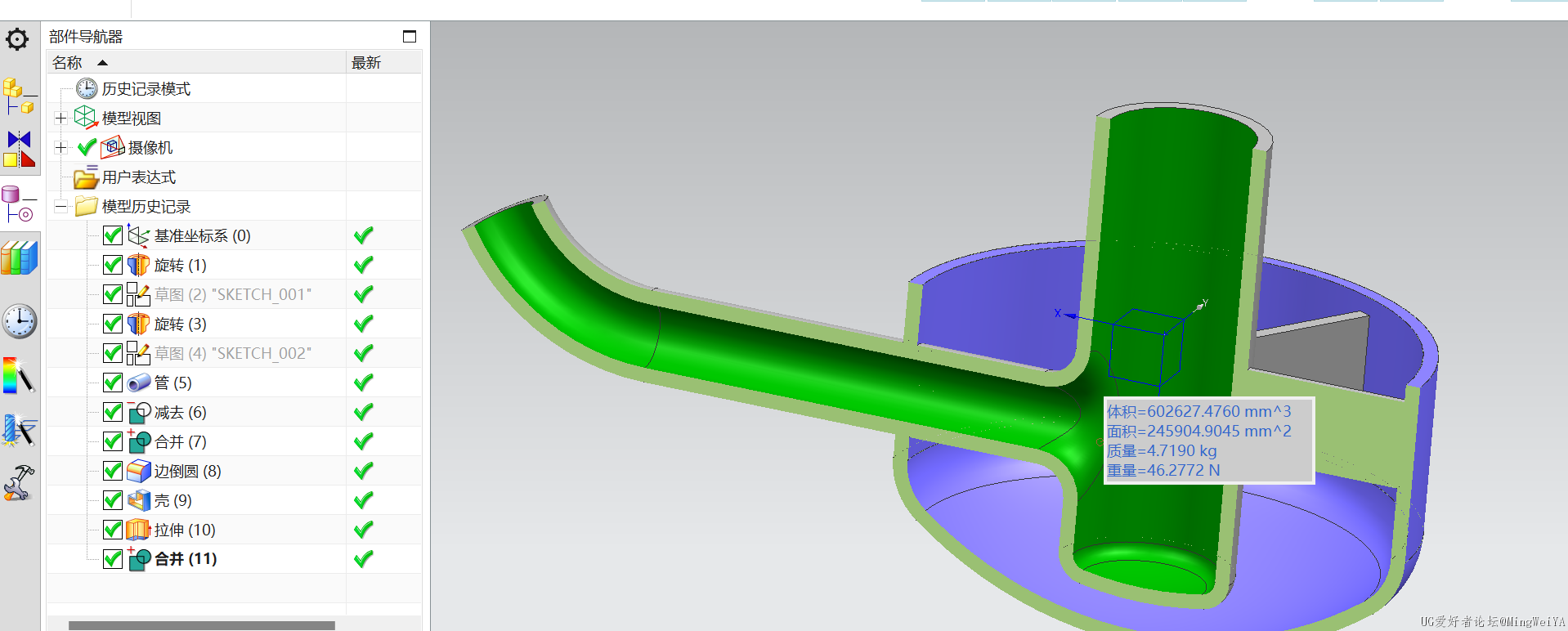Click the horizontal scrollbar of the navigator
This screenshot has height=631, width=1568.
click(201, 625)
